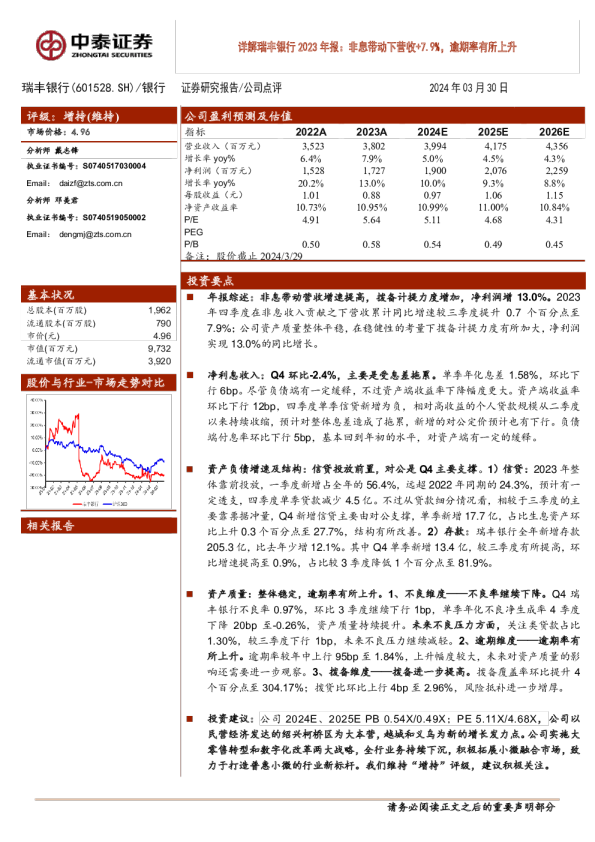Screen dimensions: 595x842
Task: Select total shares value 1,962
Action: click(x=159, y=310)
